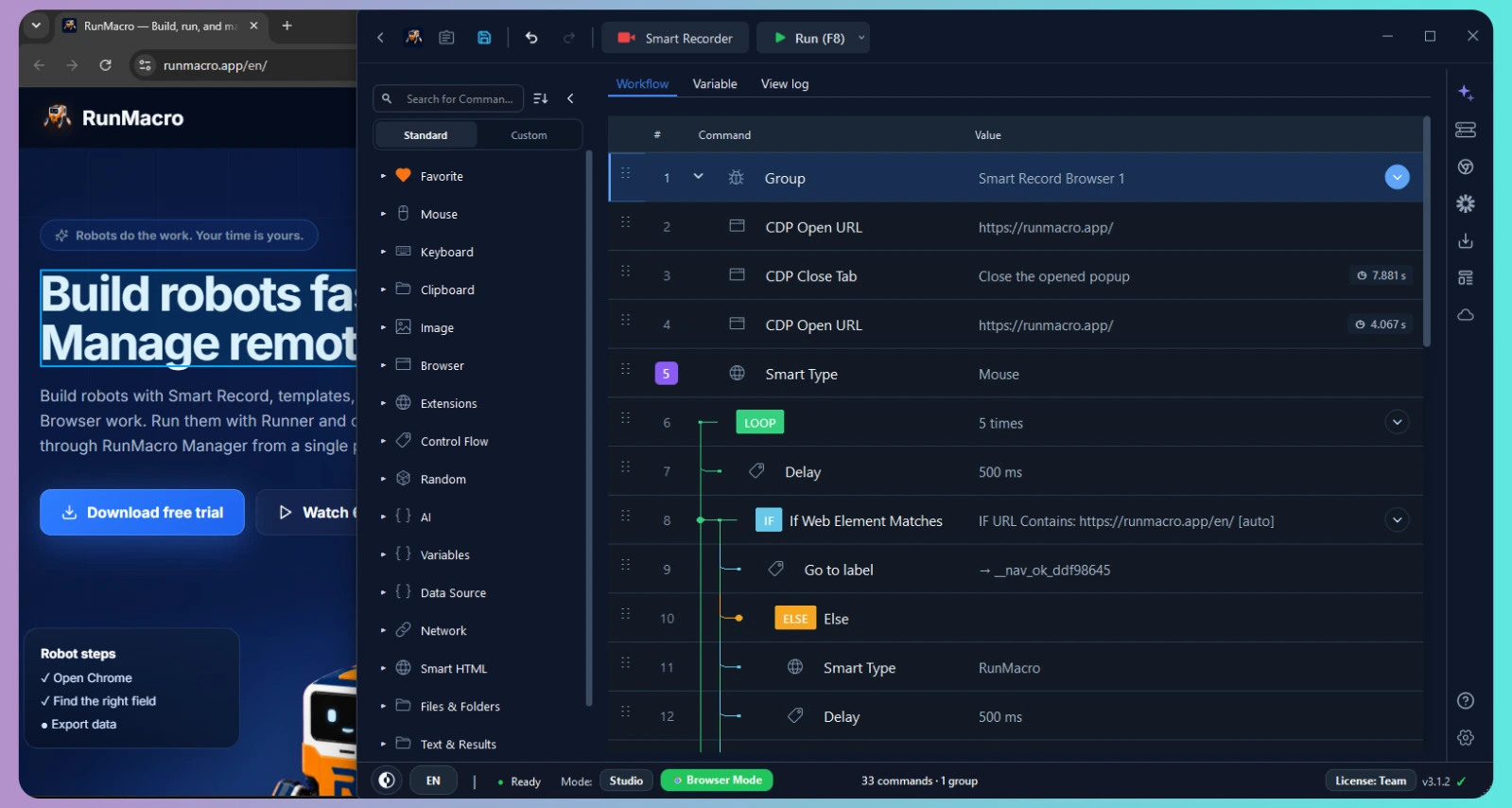
Task: Collapse the Group row chevron
Action: 698,177
